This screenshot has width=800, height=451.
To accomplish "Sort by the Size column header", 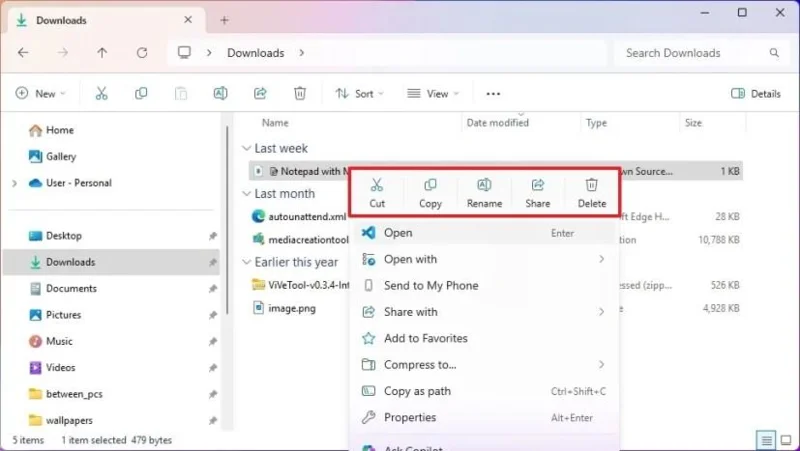I will (693, 122).
